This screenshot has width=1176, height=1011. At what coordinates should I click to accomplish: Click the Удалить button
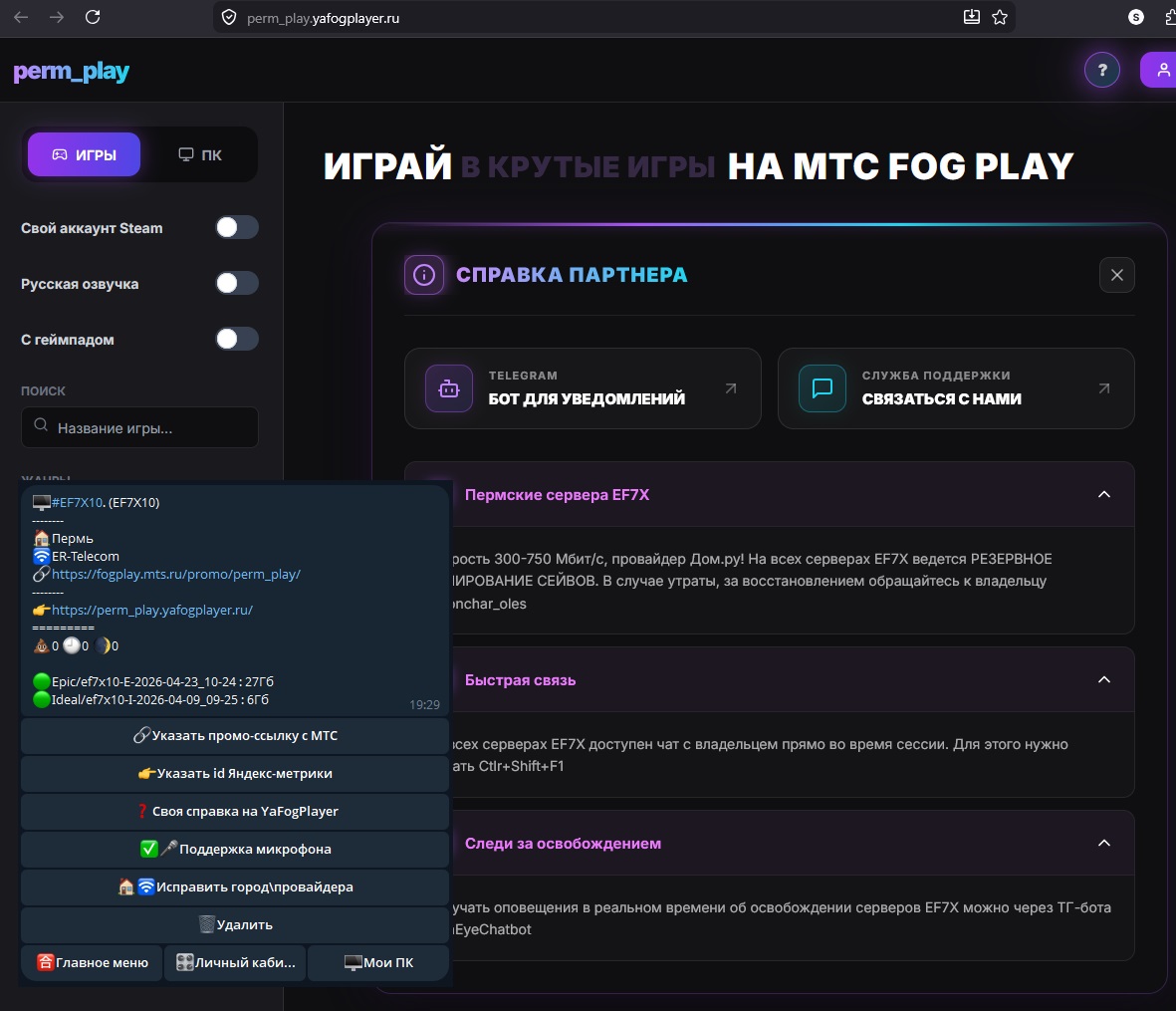tap(235, 924)
